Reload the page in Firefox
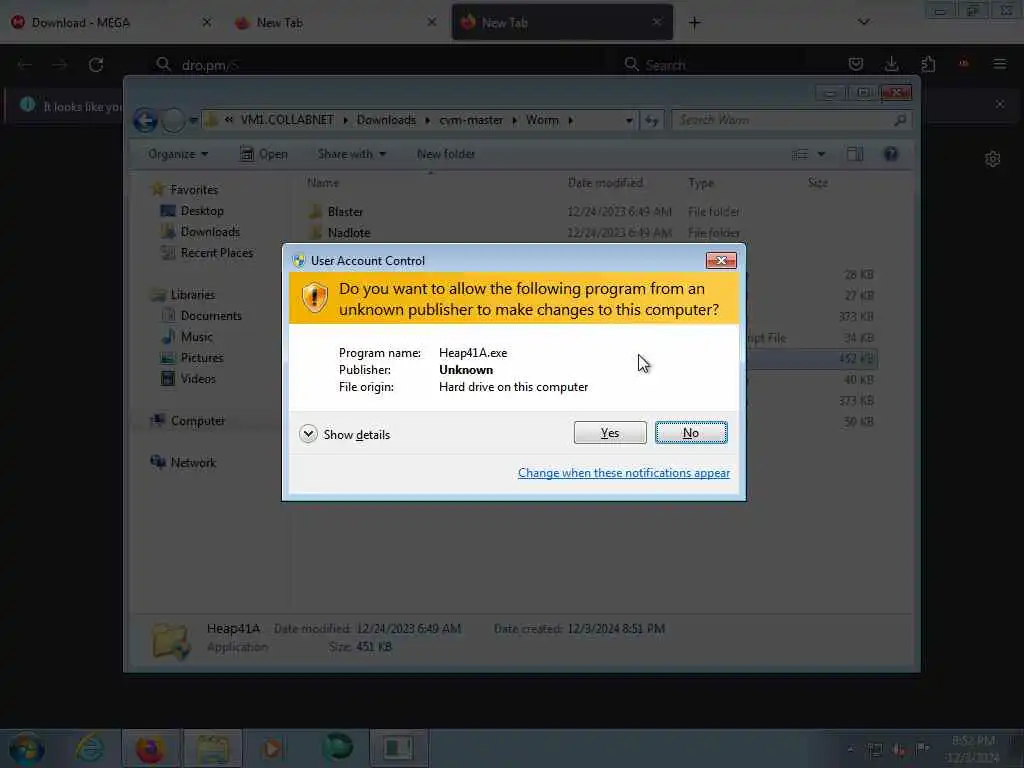 (96, 65)
